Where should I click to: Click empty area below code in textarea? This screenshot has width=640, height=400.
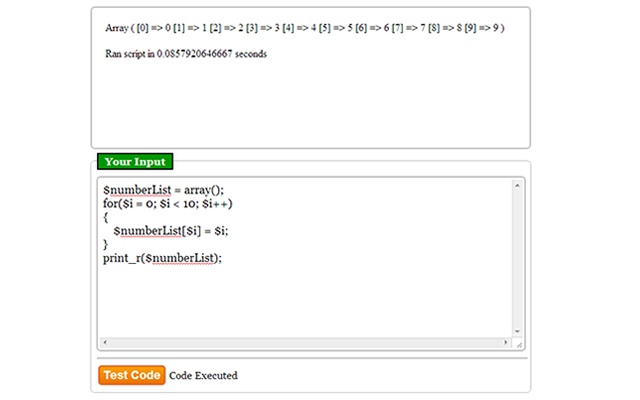pos(300,300)
